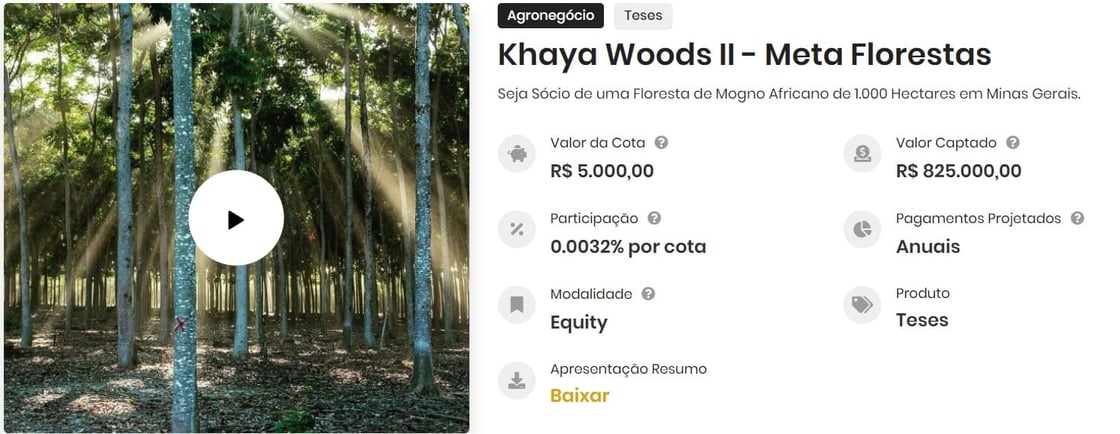Show help for Pagamentos Projetados
This screenshot has height=434, width=1120.
pyautogui.click(x=1077, y=218)
